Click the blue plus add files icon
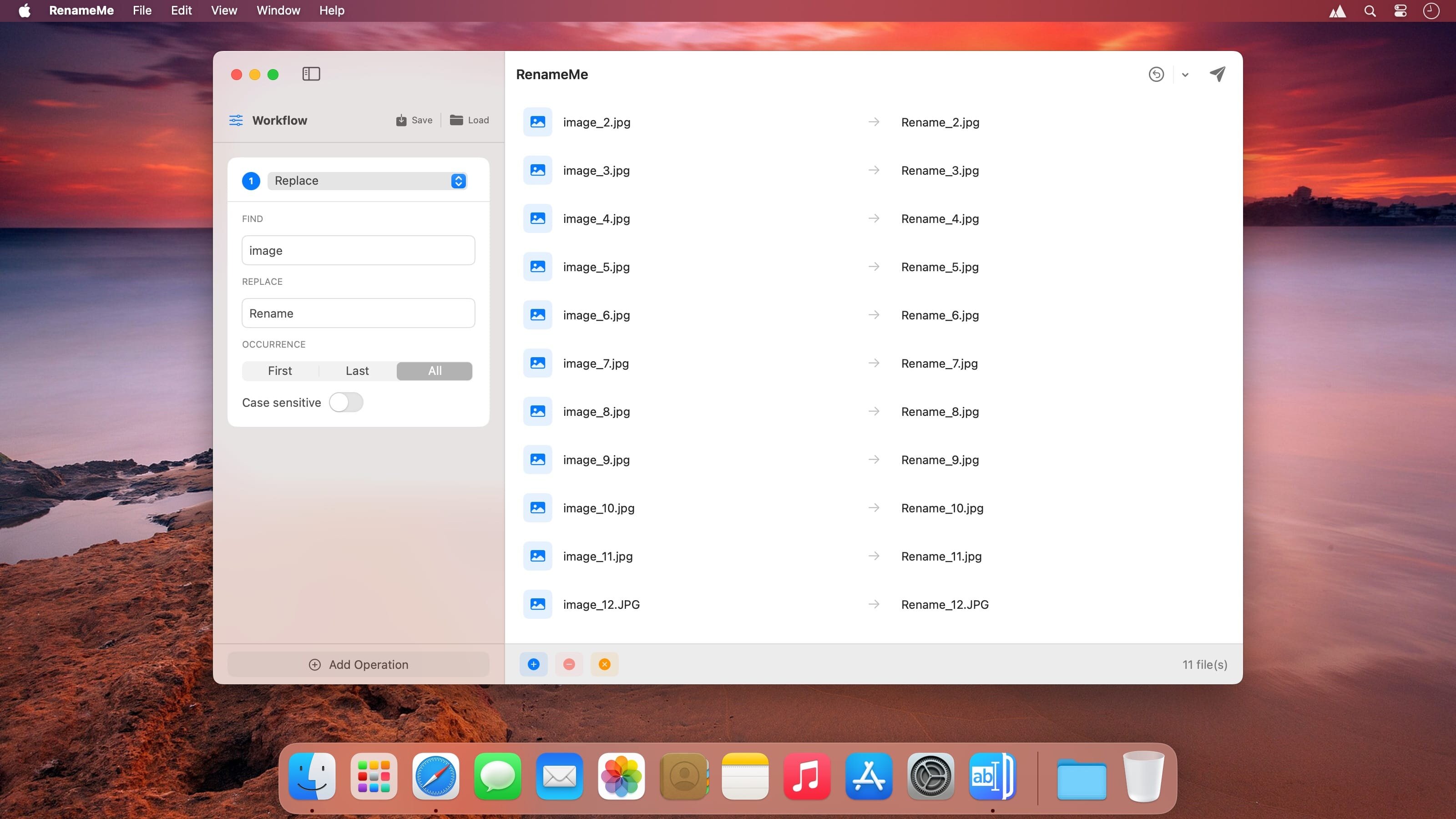Screen dimensions: 1456x819 click(533, 664)
